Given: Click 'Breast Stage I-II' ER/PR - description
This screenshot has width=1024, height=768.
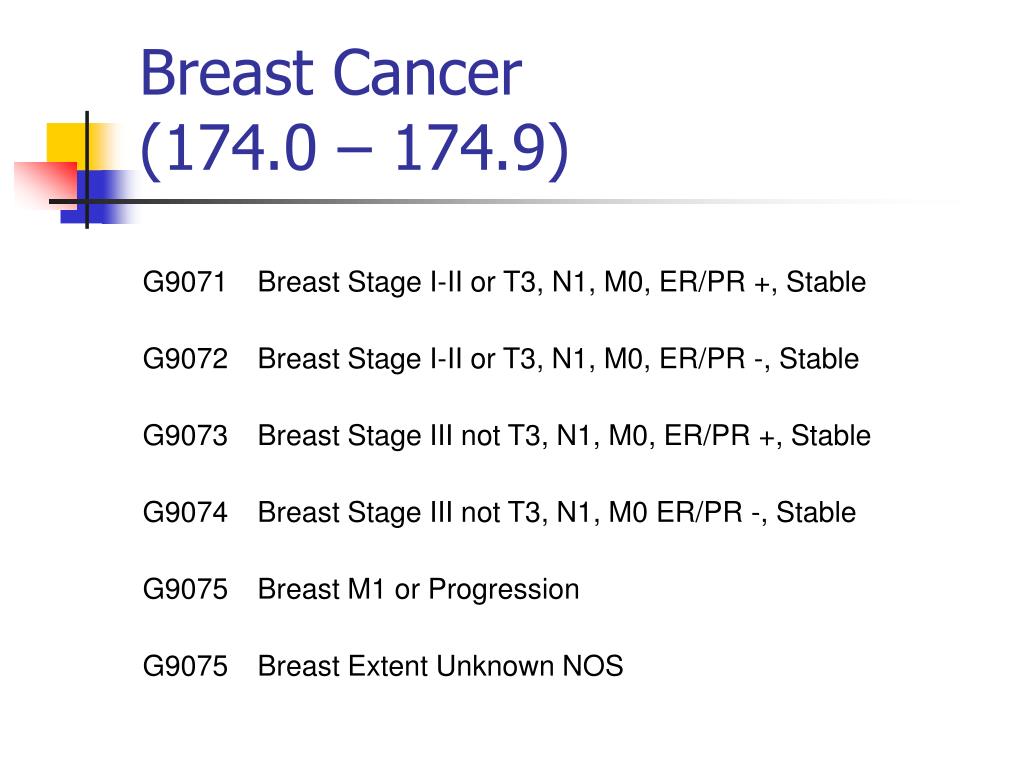Looking at the screenshot, I should 558,360.
